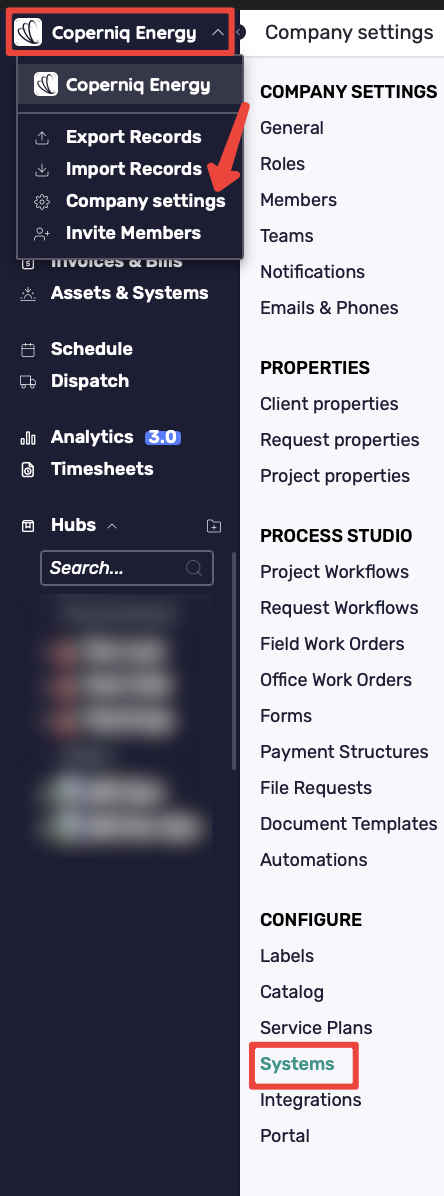Collapse the Hubs section chevron
The image size is (444, 1196).
[112, 526]
